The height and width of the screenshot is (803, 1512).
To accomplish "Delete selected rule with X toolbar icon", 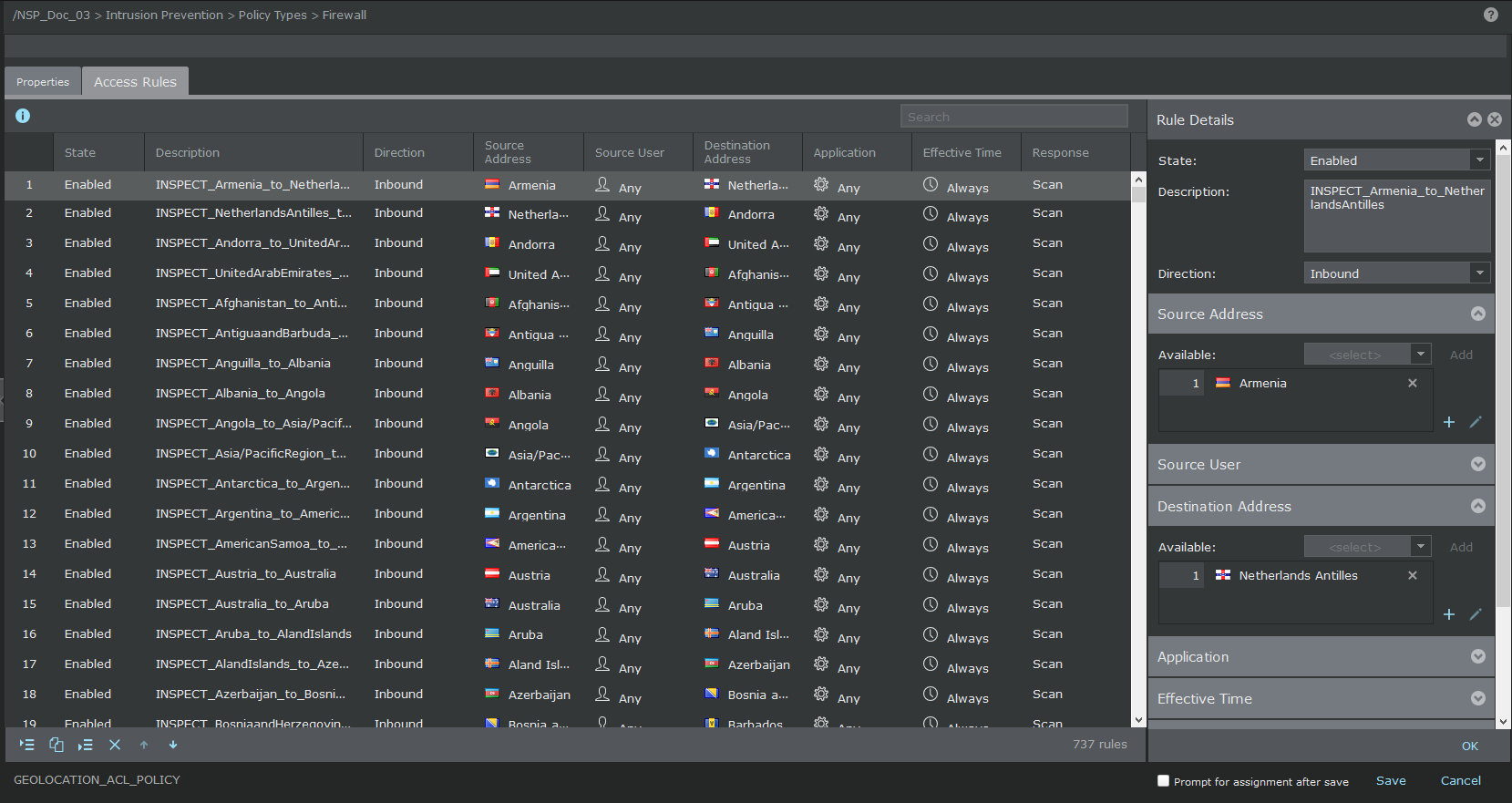I will click(x=115, y=745).
